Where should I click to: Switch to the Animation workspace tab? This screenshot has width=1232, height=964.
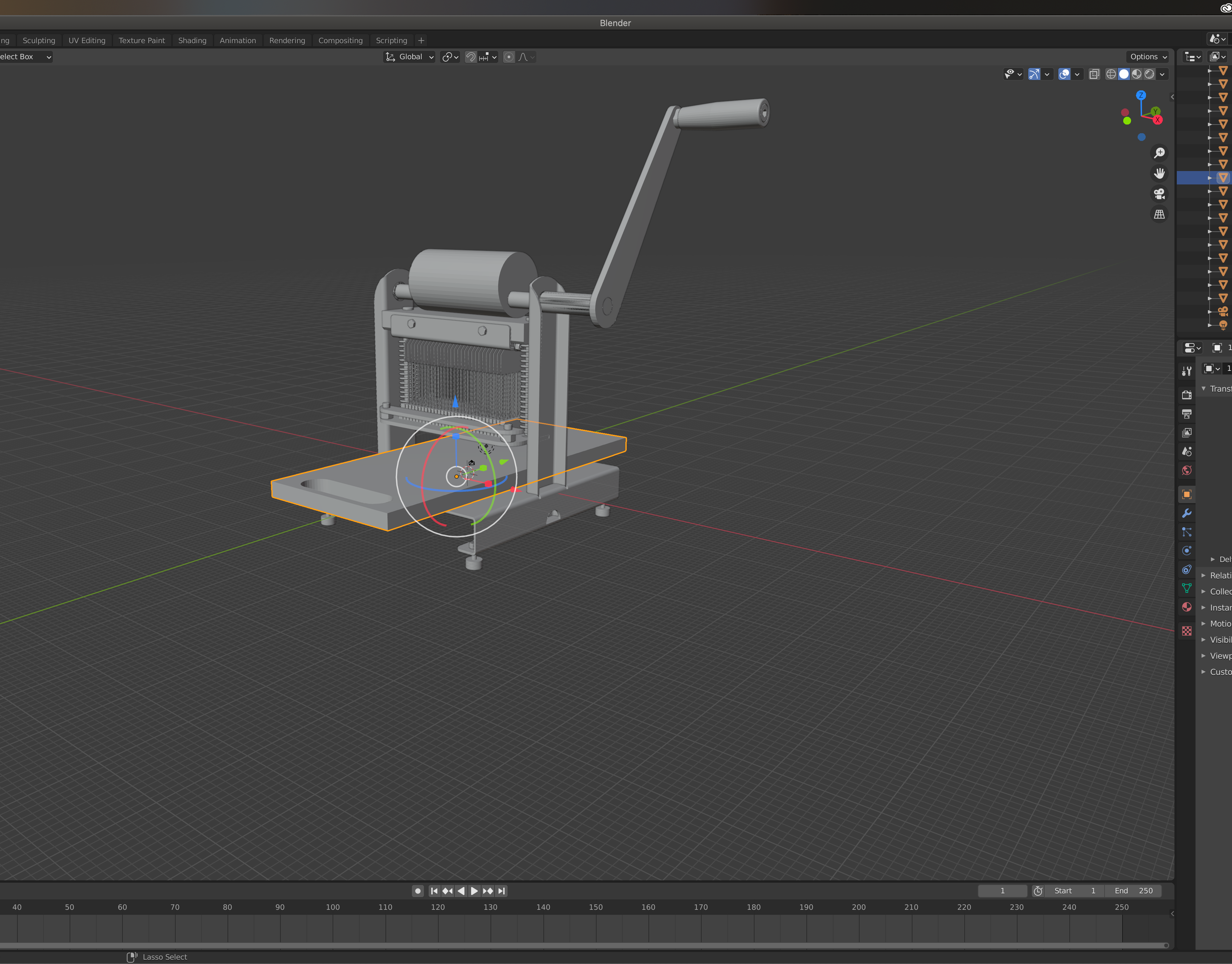point(238,41)
